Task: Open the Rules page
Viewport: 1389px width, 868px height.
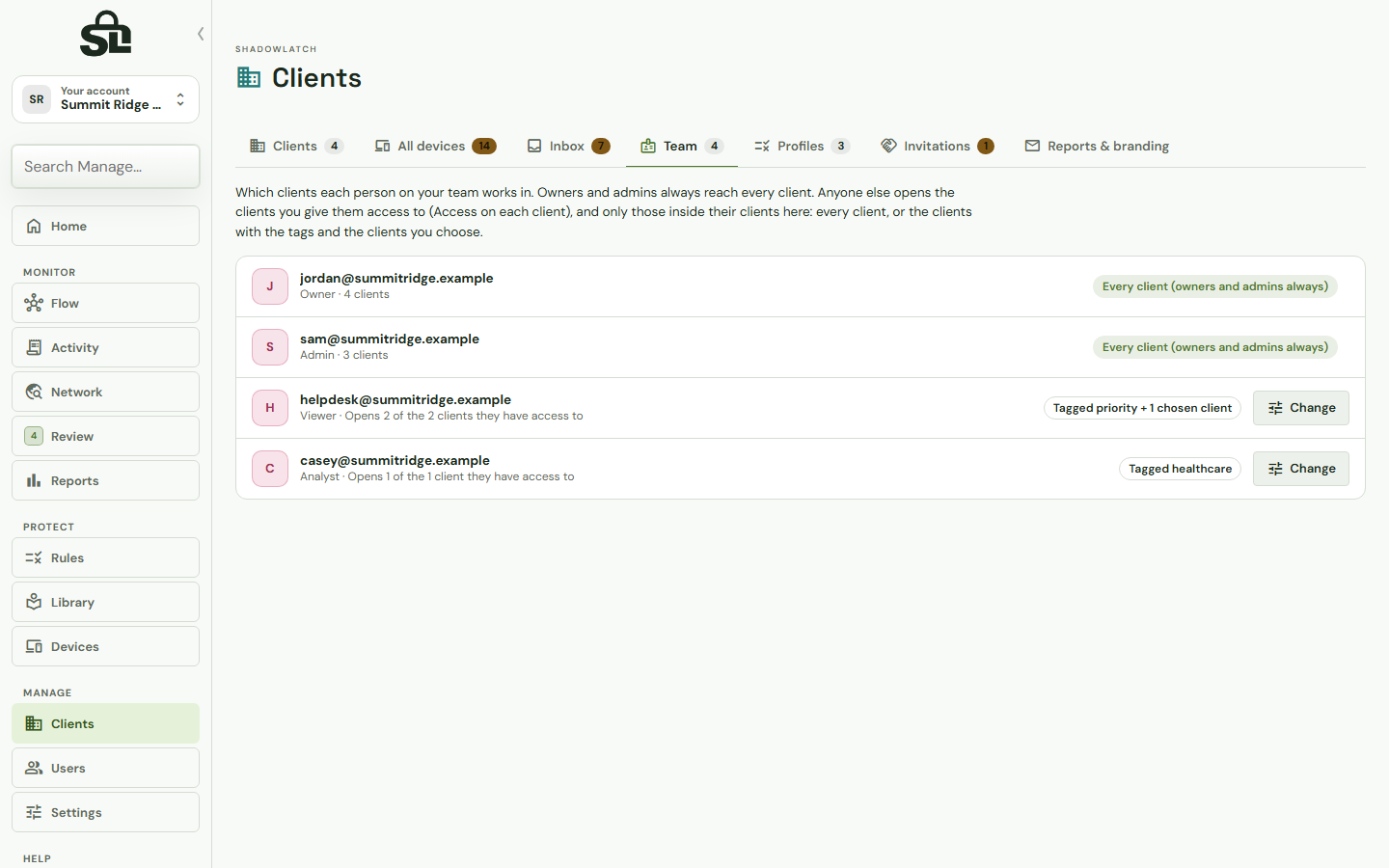Action: tap(105, 557)
